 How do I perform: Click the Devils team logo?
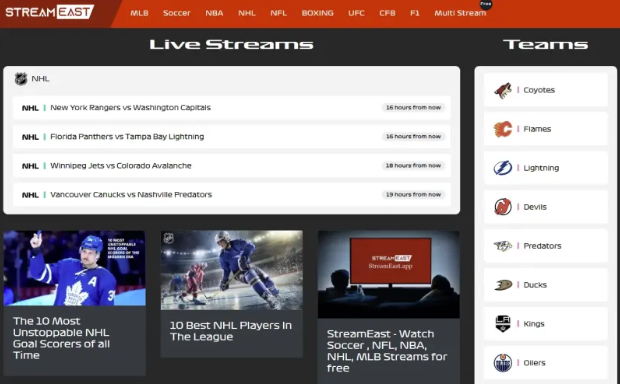[x=503, y=207]
